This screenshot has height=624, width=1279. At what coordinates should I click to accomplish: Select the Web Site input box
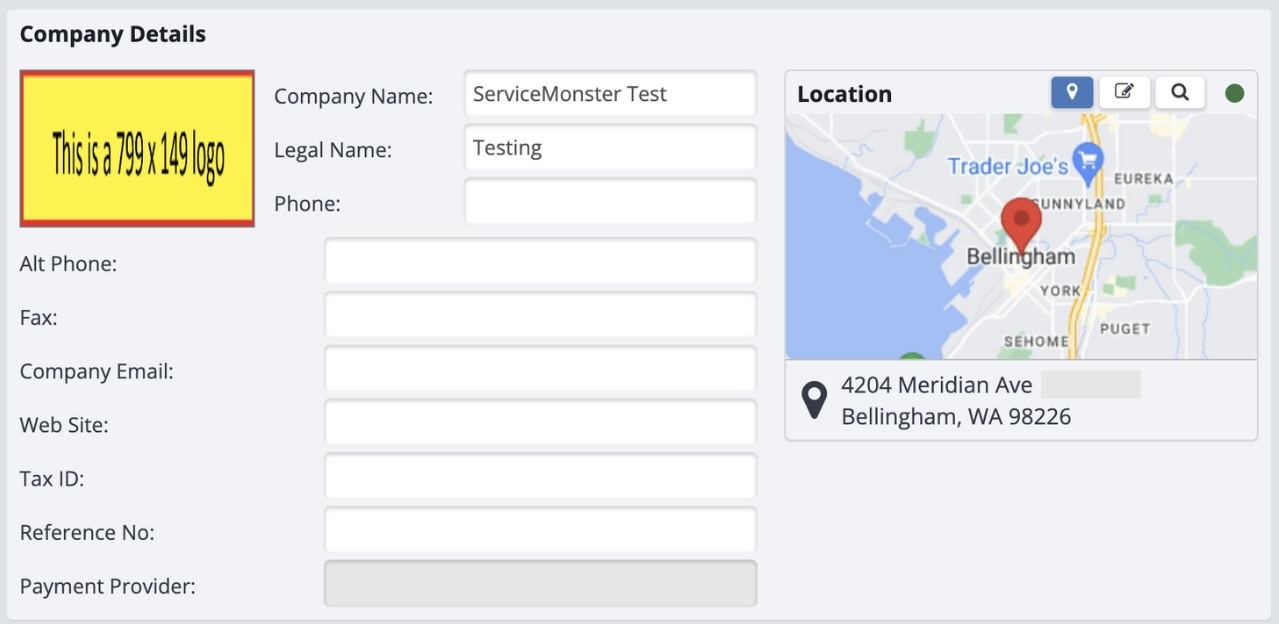click(x=540, y=424)
